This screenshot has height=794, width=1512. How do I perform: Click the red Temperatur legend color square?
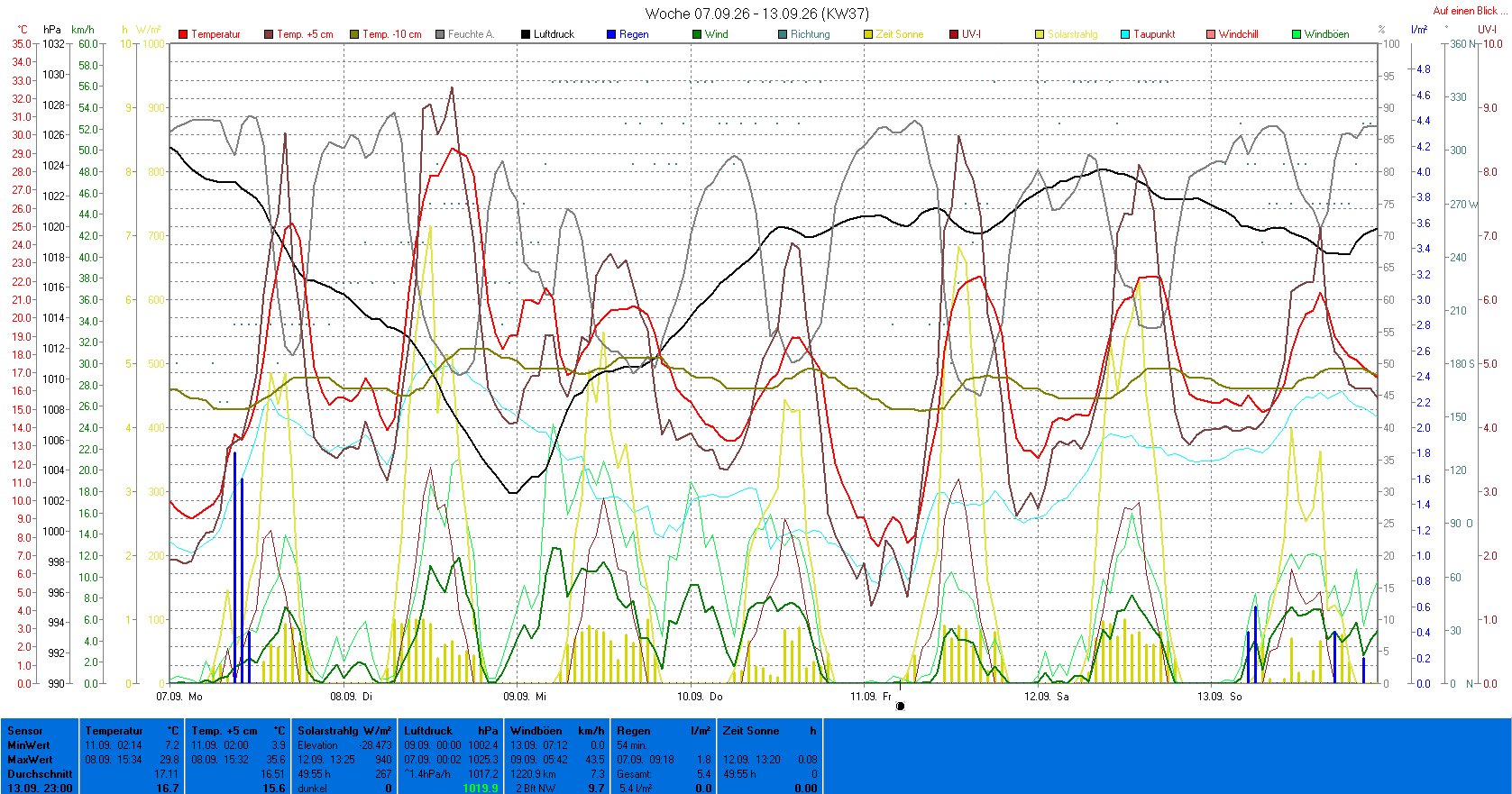click(183, 34)
